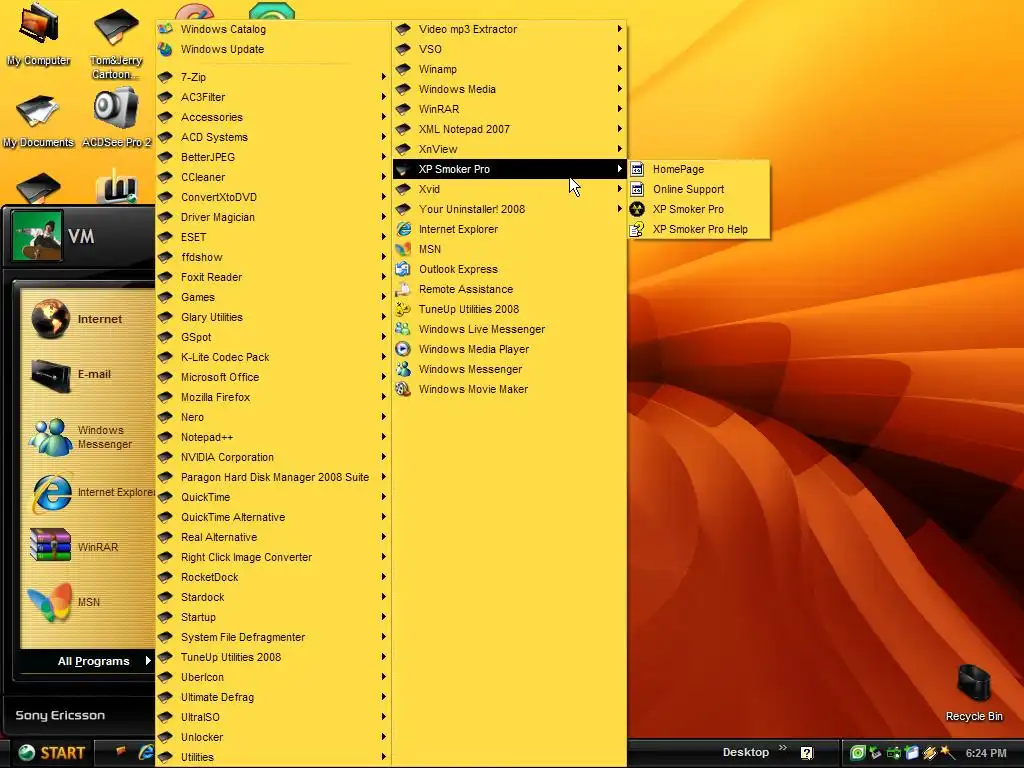Open K-Lite Codec Pack menu folder
The image size is (1024, 768).
point(273,357)
